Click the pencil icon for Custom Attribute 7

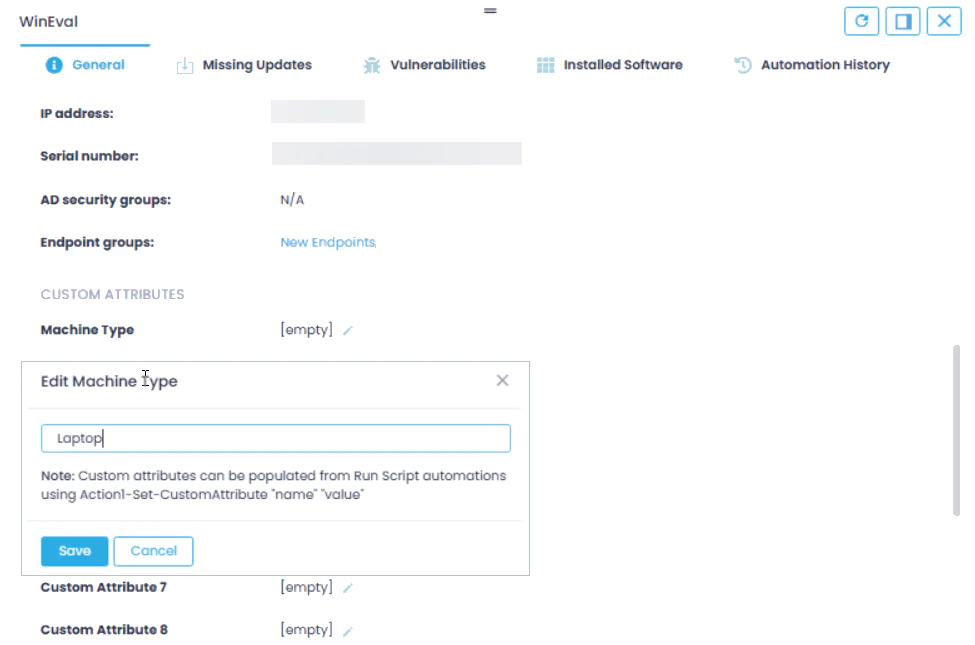347,588
